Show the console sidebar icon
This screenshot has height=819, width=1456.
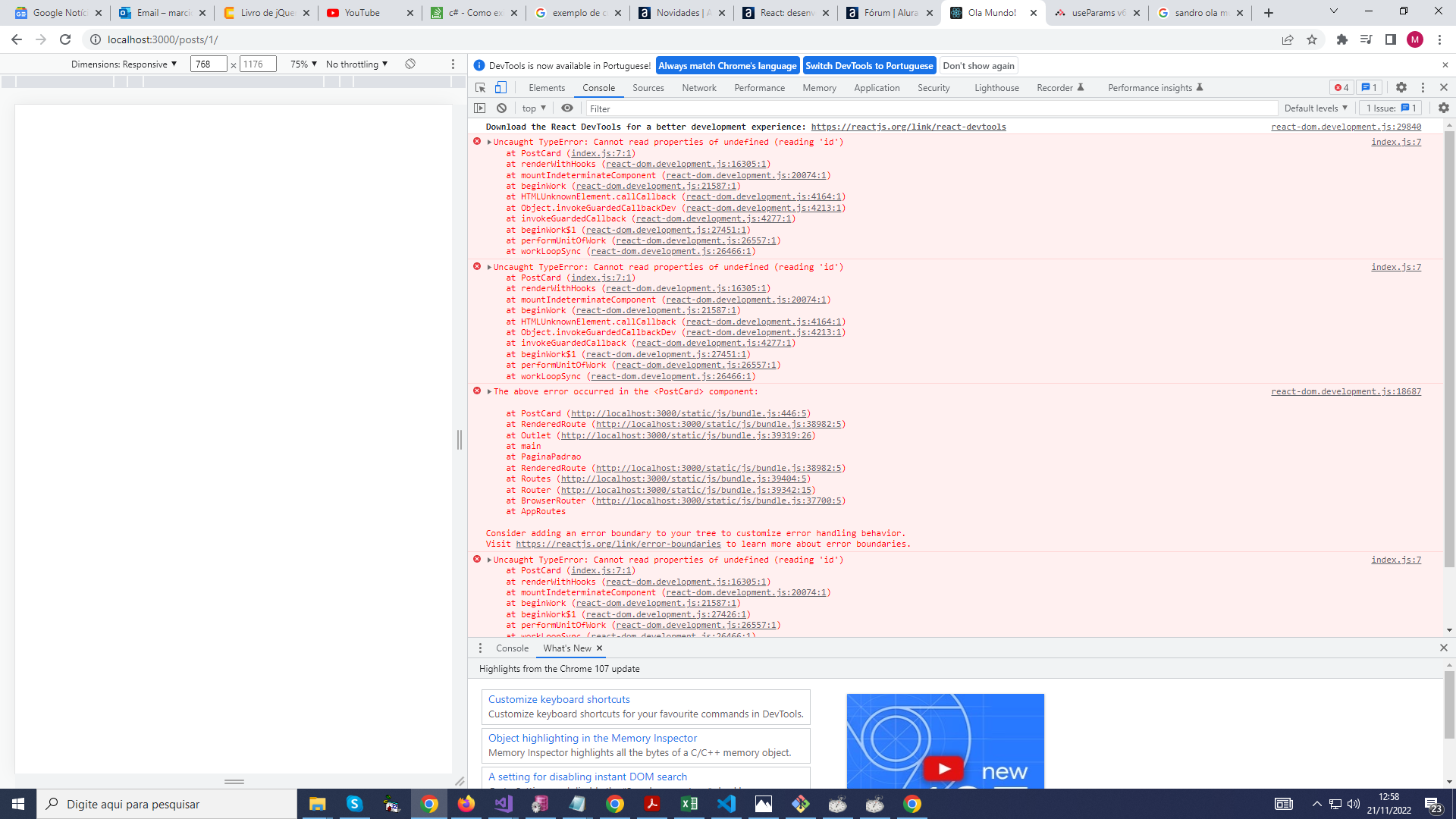(x=480, y=108)
